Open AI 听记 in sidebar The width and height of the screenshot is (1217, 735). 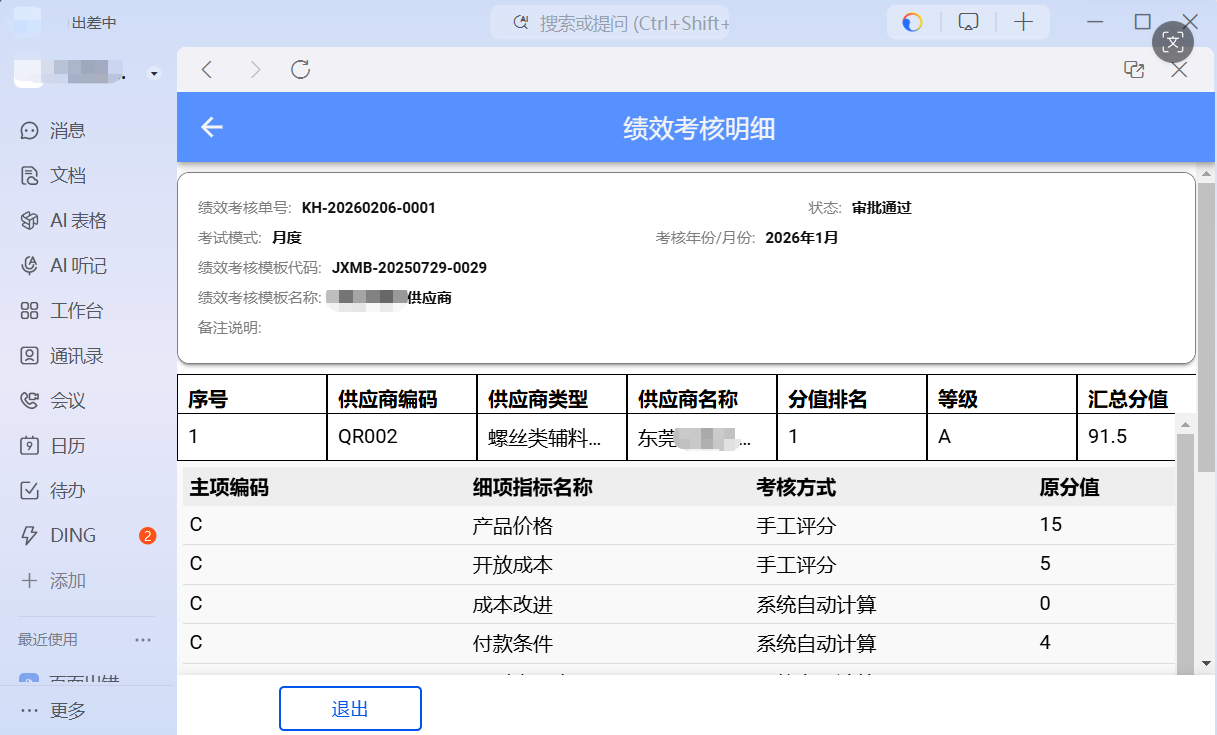click(64, 265)
